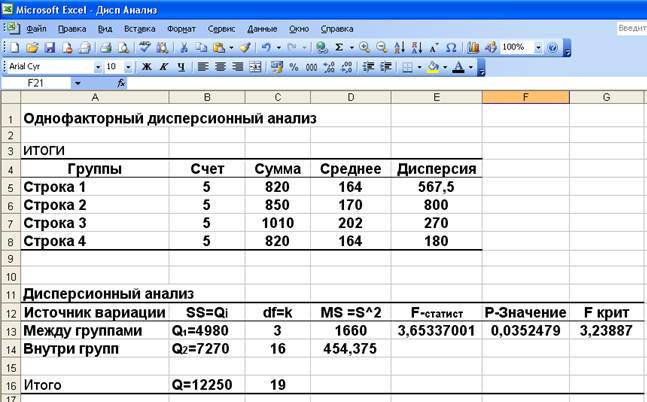Zoom in with the plus magnifier icon
This screenshot has height=402, width=647.
(364, 47)
